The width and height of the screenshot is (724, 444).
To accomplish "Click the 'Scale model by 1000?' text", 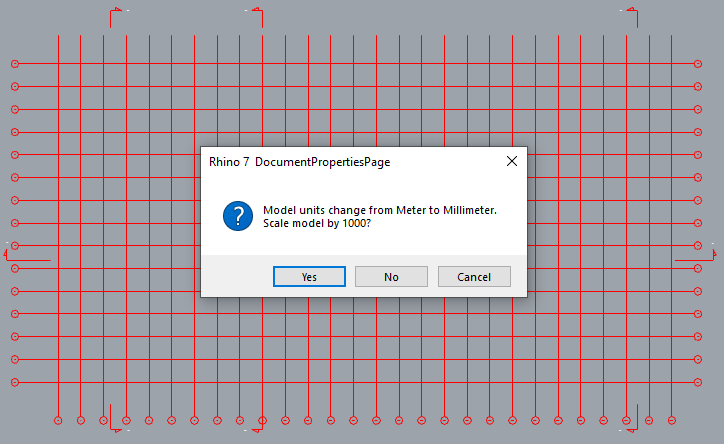I will click(x=317, y=223).
